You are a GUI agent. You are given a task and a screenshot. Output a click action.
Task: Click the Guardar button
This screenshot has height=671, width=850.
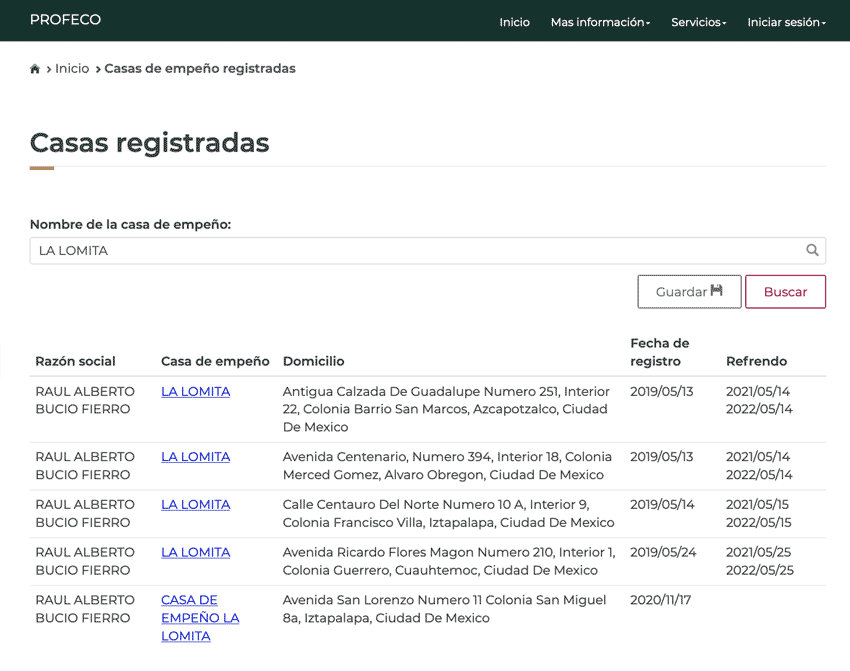coord(689,292)
